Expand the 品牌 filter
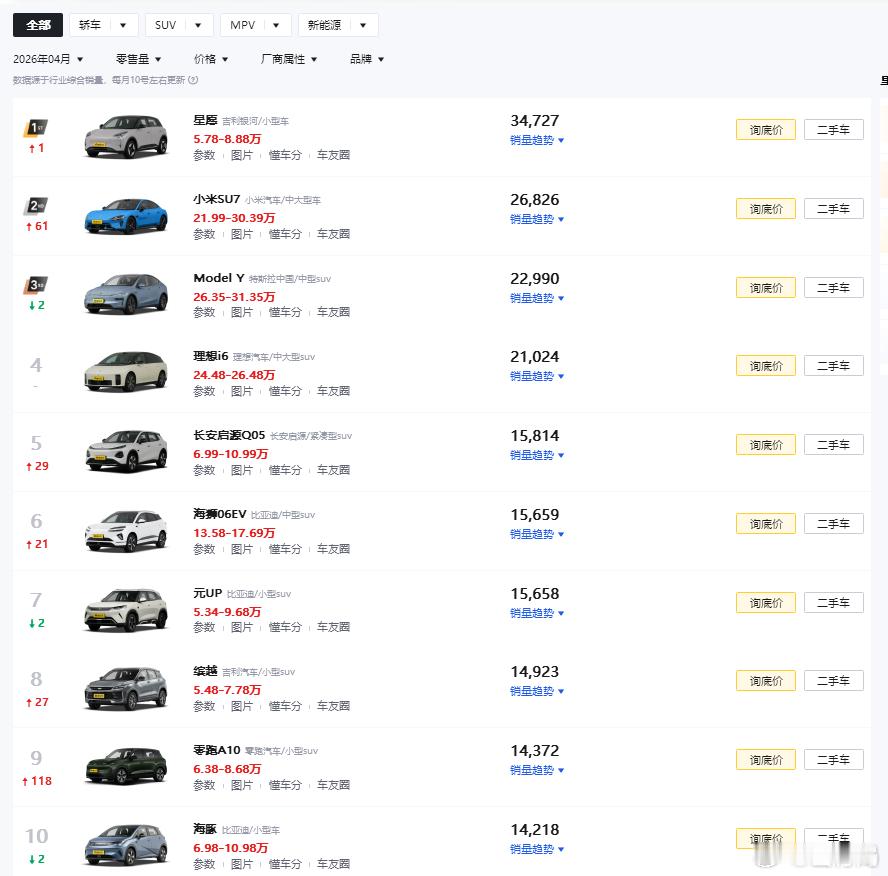The width and height of the screenshot is (888, 876). click(x=367, y=59)
